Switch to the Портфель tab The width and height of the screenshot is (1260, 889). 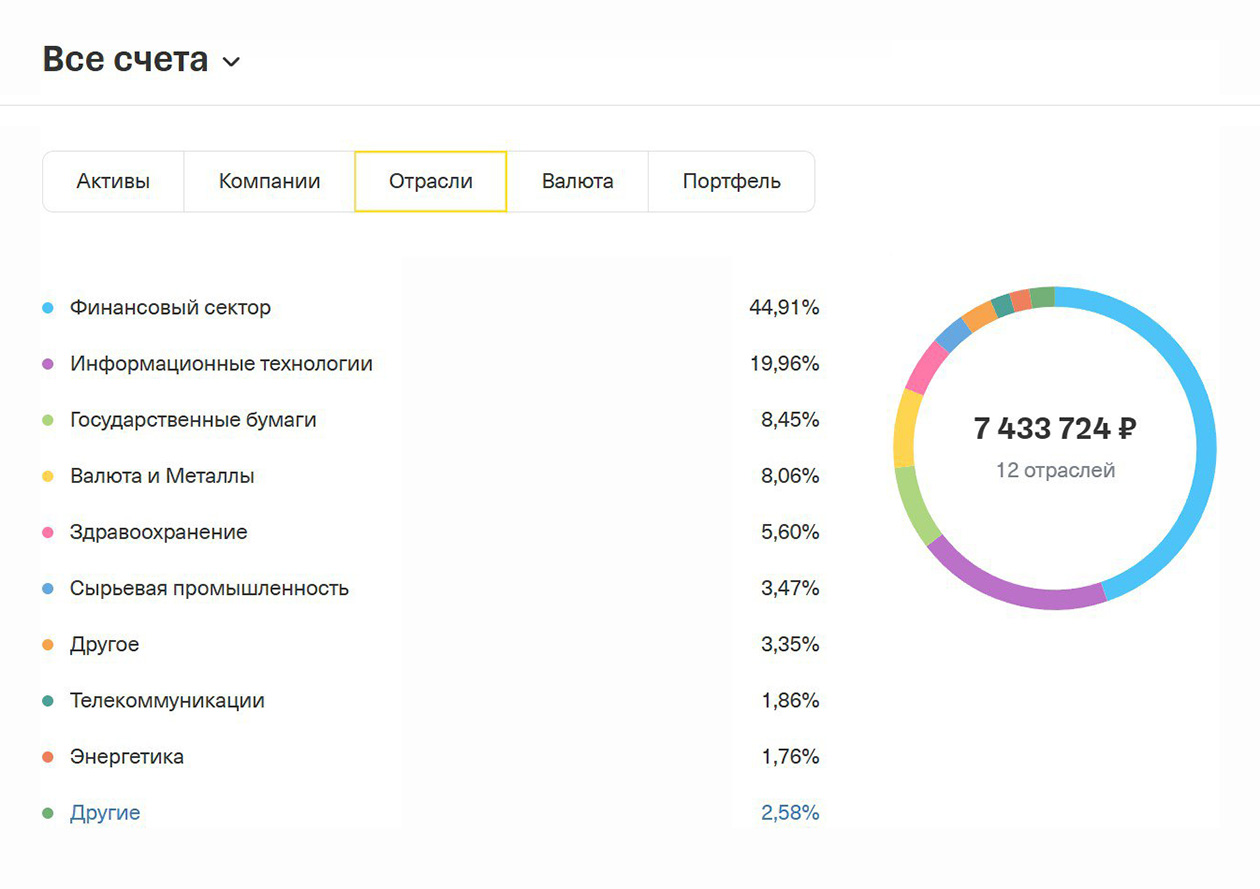(x=731, y=181)
